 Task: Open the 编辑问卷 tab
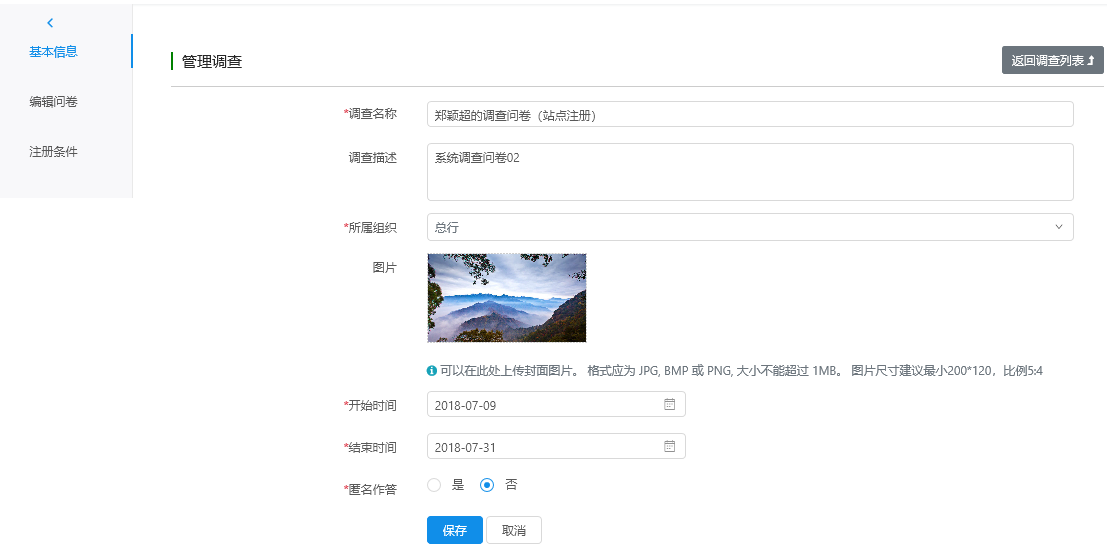pyautogui.click(x=54, y=102)
